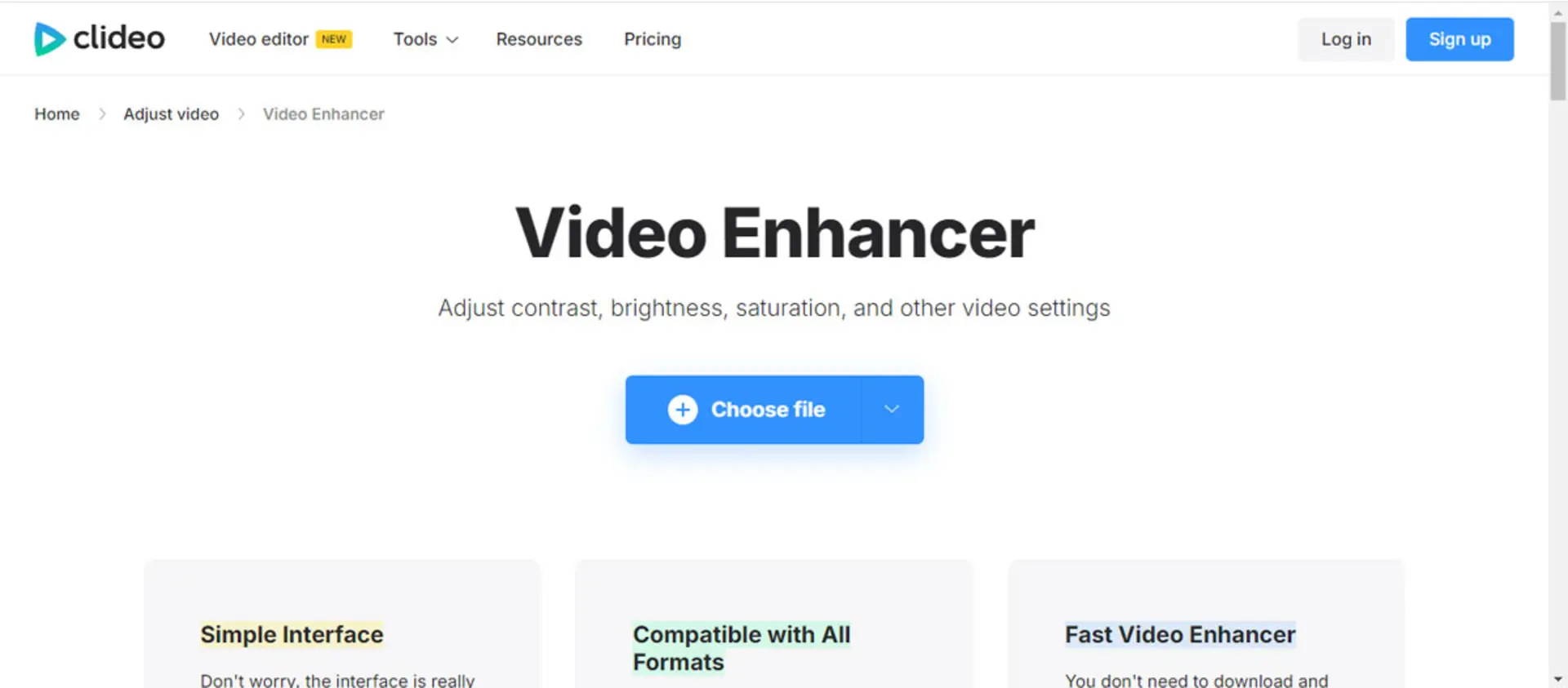Viewport: 1568px width, 688px height.
Task: Click the blue Sign up button
Action: coord(1459,39)
